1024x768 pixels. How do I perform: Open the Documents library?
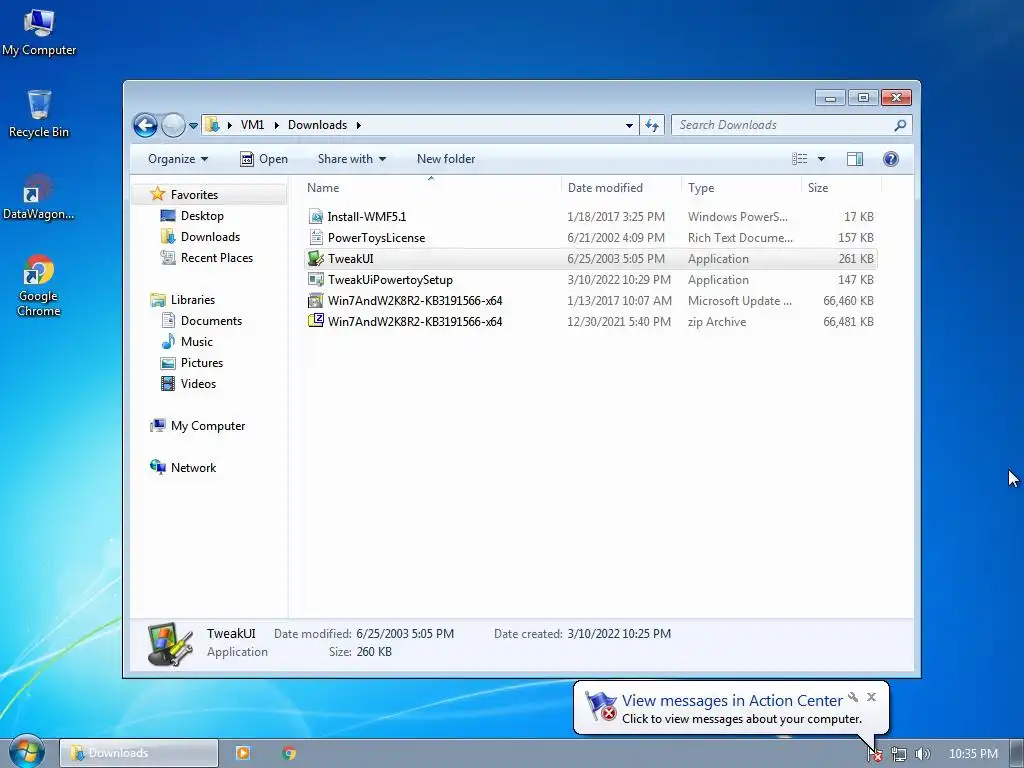click(x=211, y=321)
